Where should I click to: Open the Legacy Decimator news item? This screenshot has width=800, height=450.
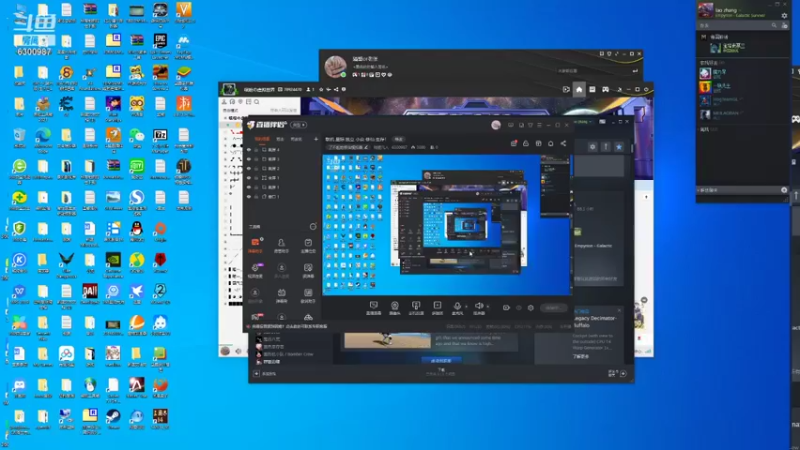pyautogui.click(x=595, y=321)
